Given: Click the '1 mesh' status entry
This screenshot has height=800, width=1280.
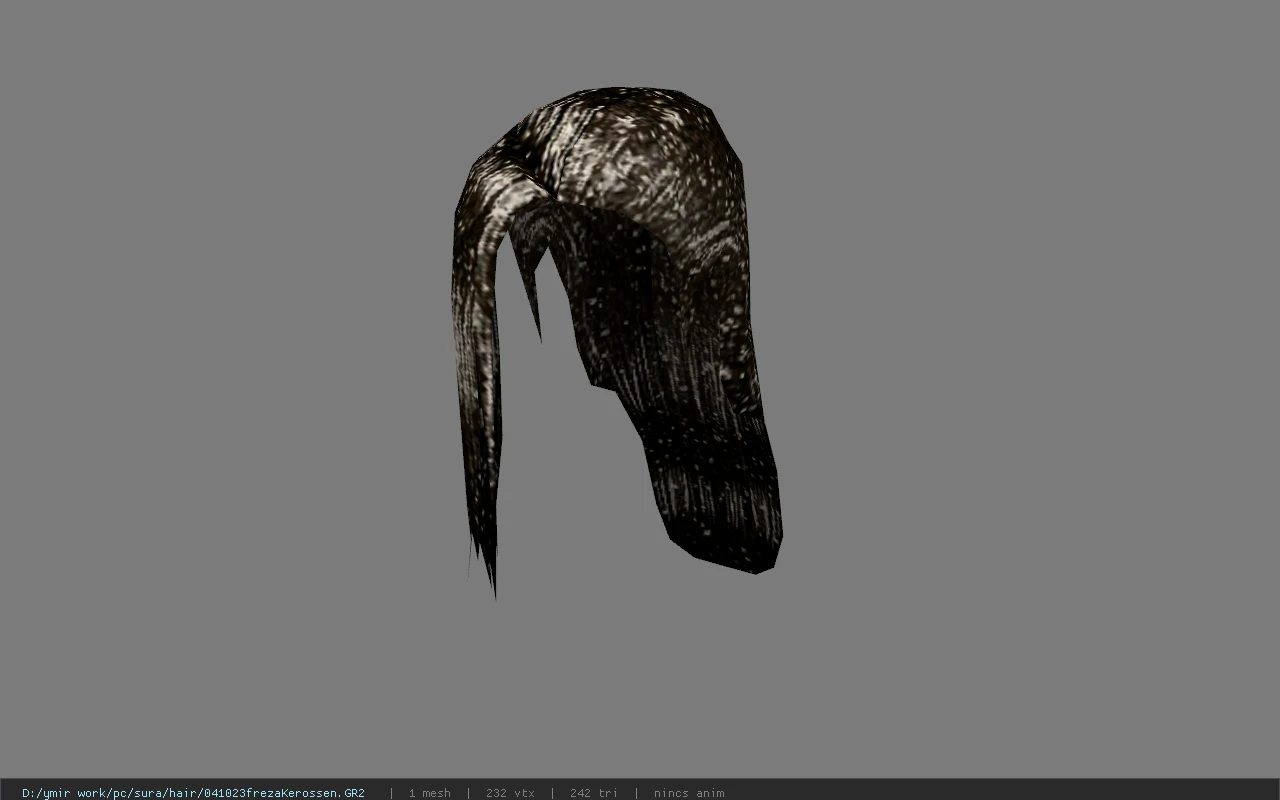Looking at the screenshot, I should pos(429,793).
